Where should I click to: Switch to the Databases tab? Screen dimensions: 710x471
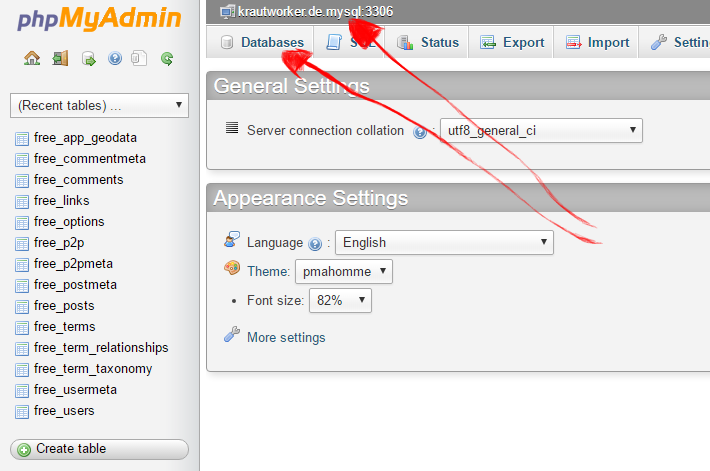coord(260,42)
